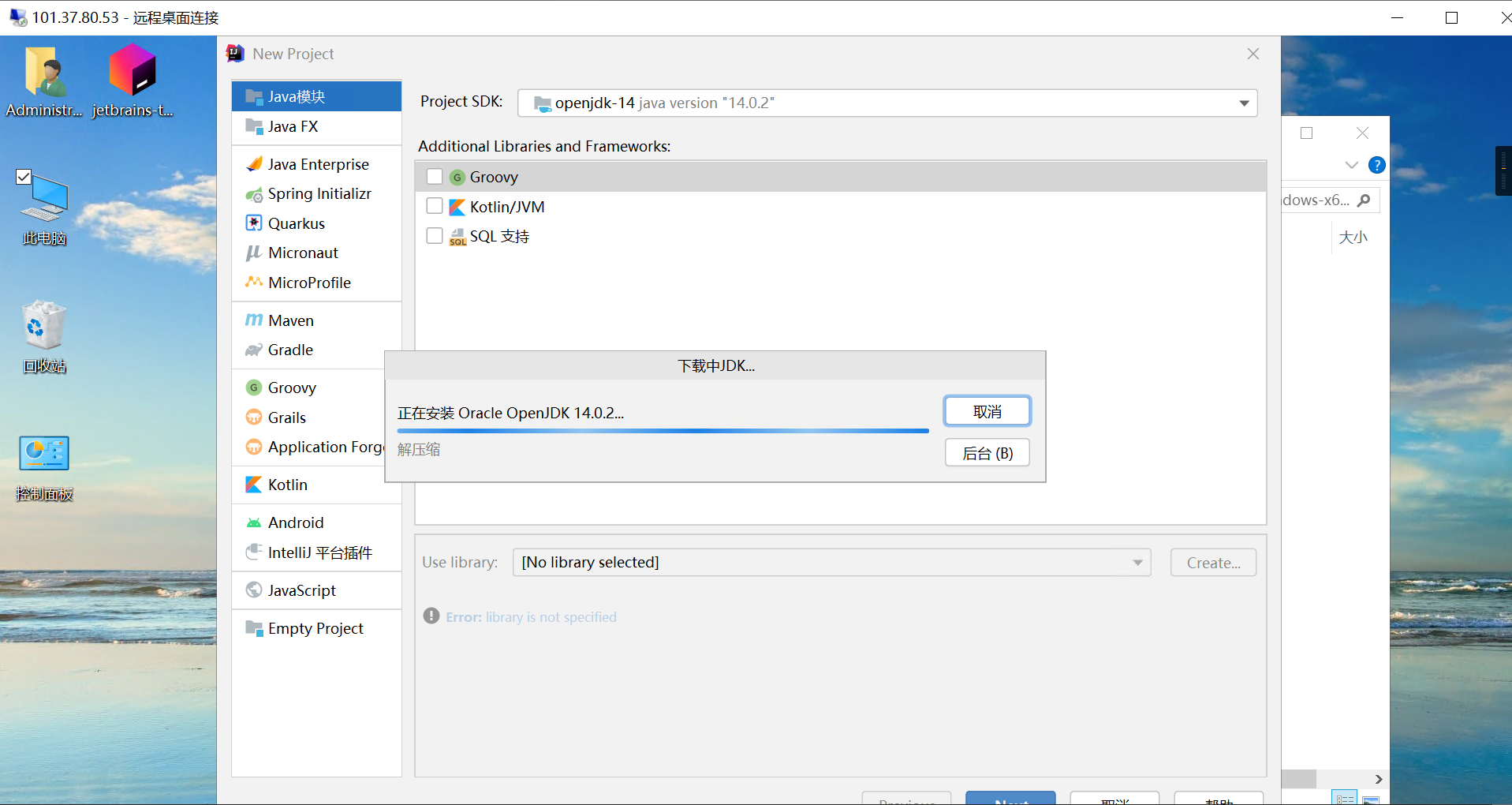The height and width of the screenshot is (805, 1512).
Task: Select the JavaScript project type
Action: [x=316, y=590]
